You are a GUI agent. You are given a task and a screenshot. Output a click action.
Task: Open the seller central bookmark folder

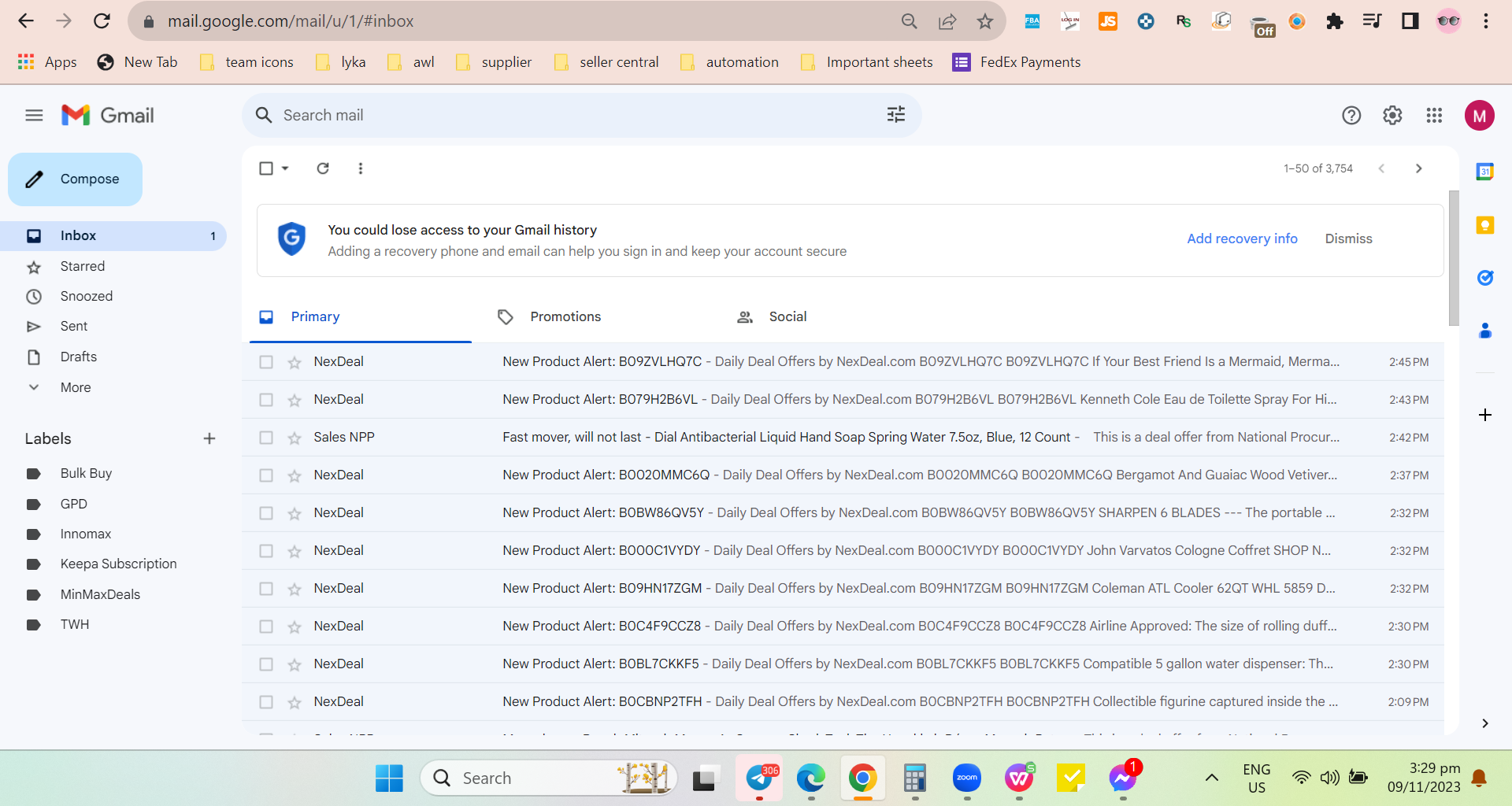click(606, 62)
